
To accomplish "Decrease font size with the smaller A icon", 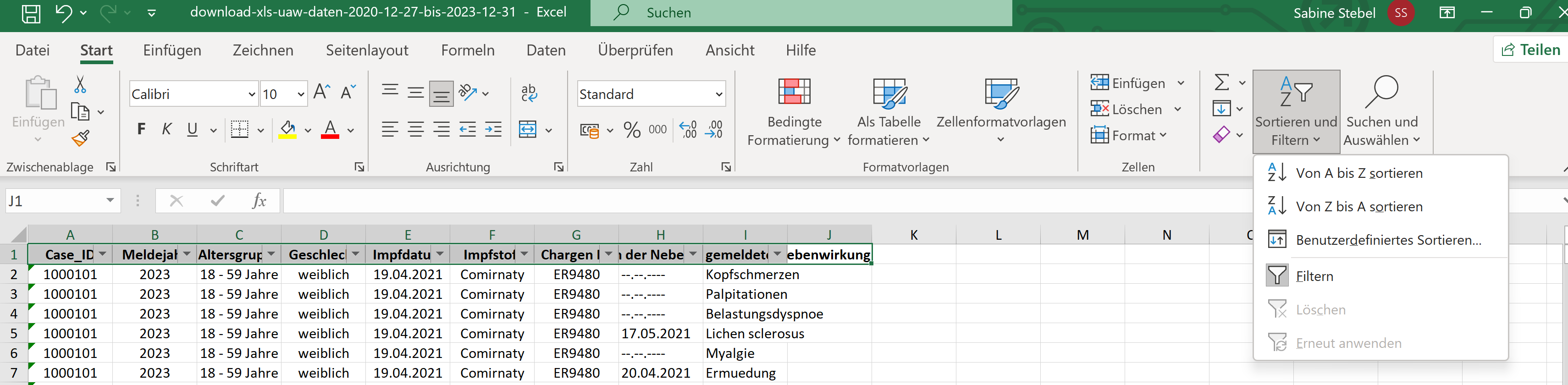I will (x=348, y=93).
